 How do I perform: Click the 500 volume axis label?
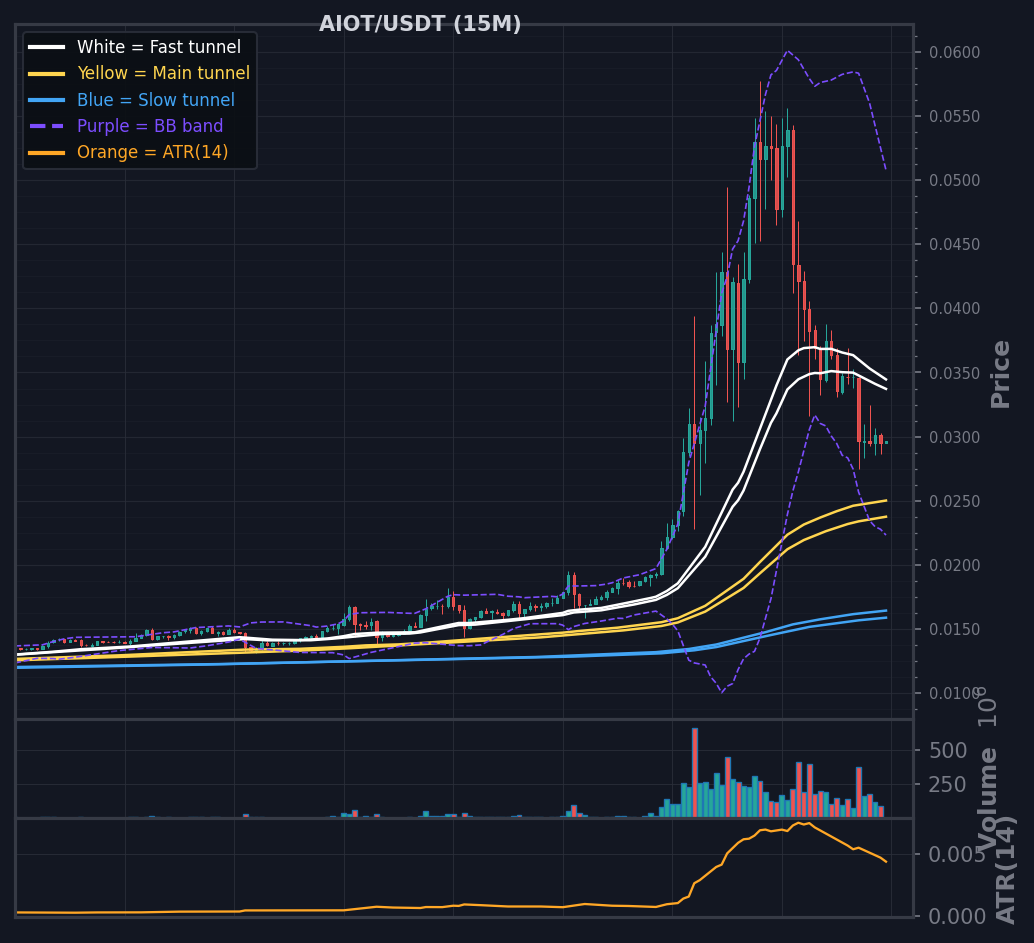pos(948,750)
